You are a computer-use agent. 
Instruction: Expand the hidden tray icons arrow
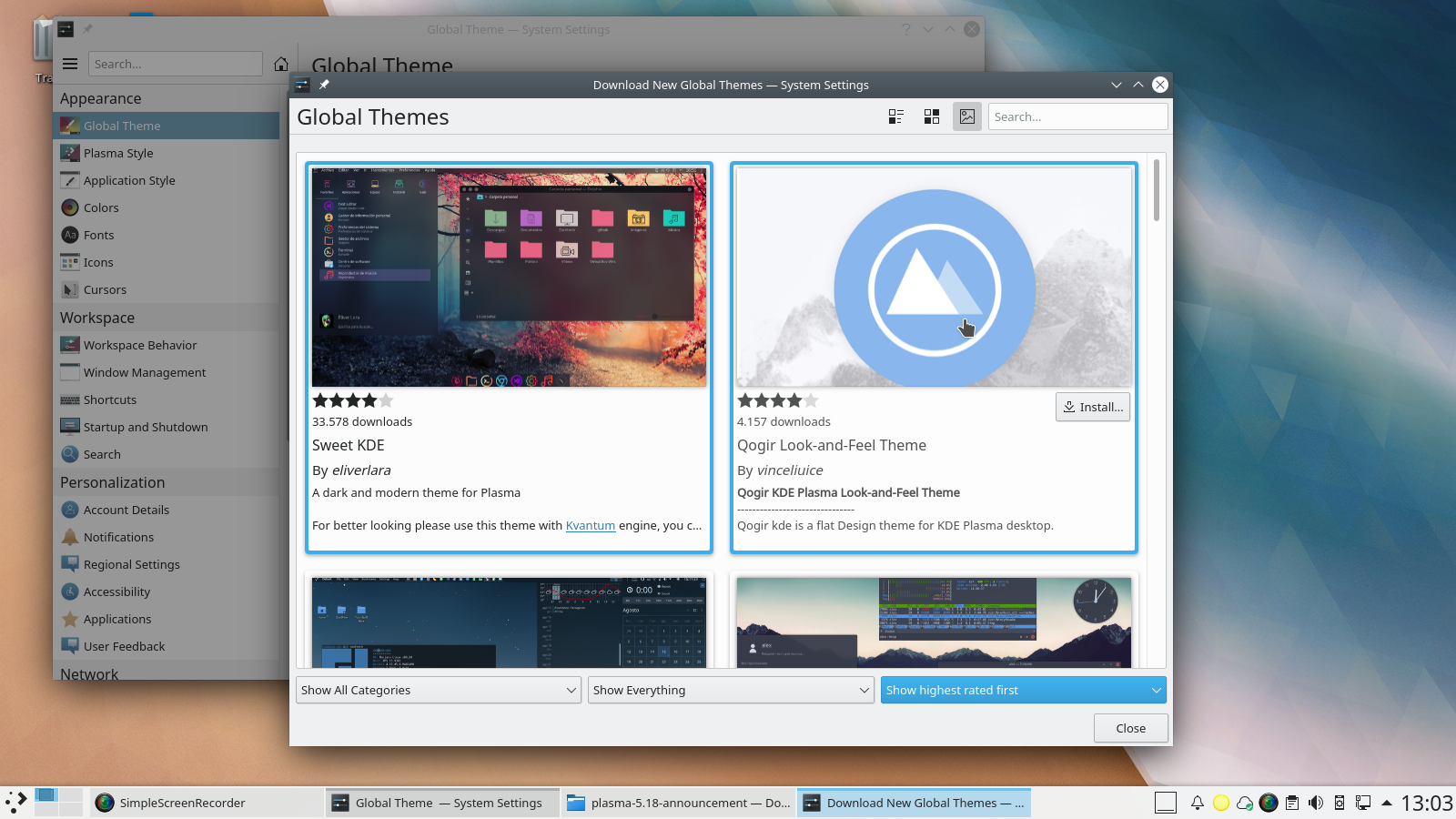(1385, 803)
